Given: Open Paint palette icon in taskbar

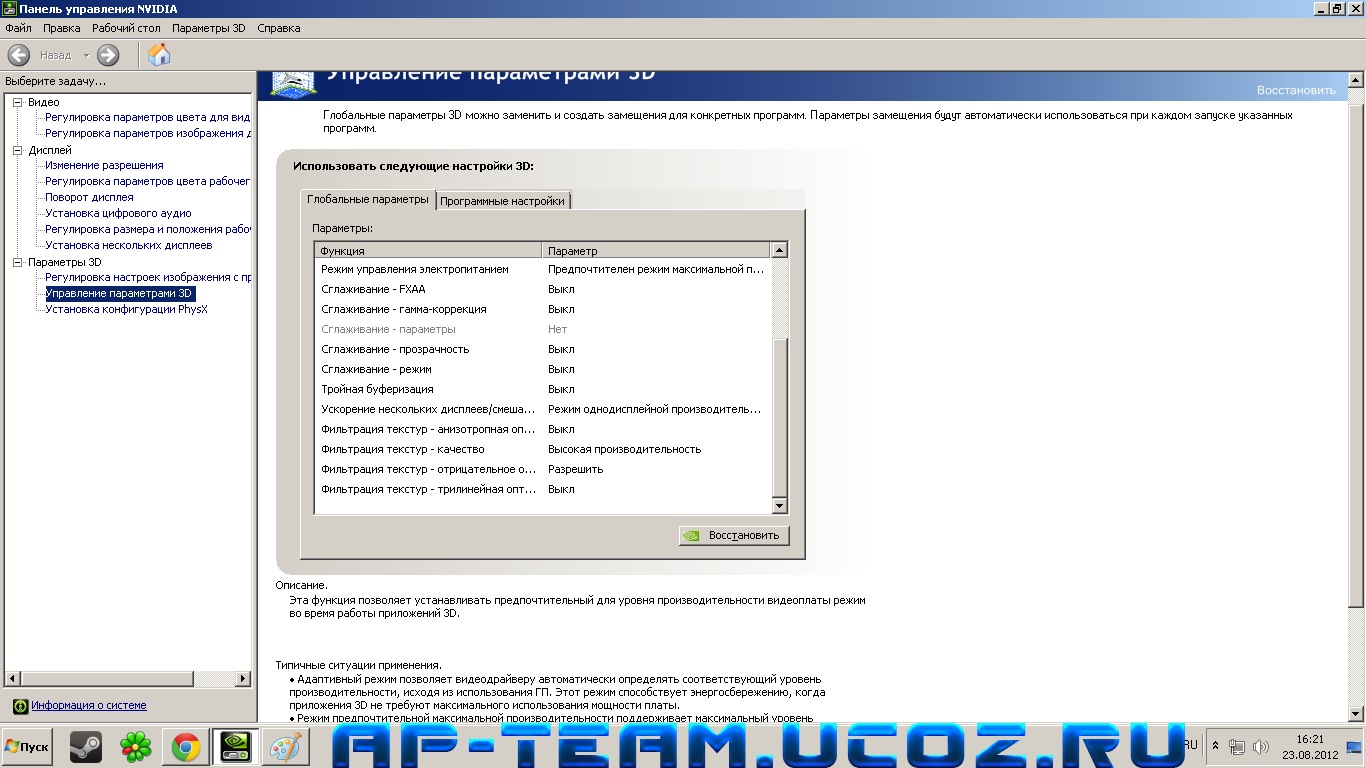Looking at the screenshot, I should coord(285,747).
